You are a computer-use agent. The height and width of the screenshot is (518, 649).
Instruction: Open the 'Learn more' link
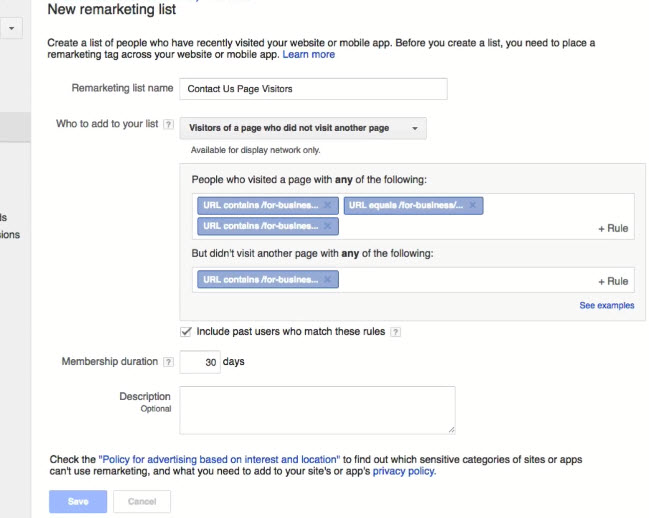click(309, 55)
